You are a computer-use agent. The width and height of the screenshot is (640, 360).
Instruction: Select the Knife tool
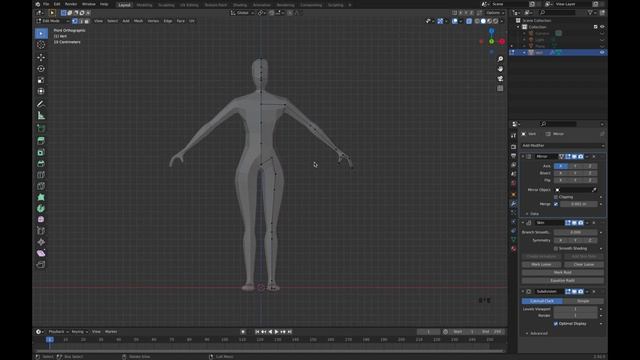(41, 186)
